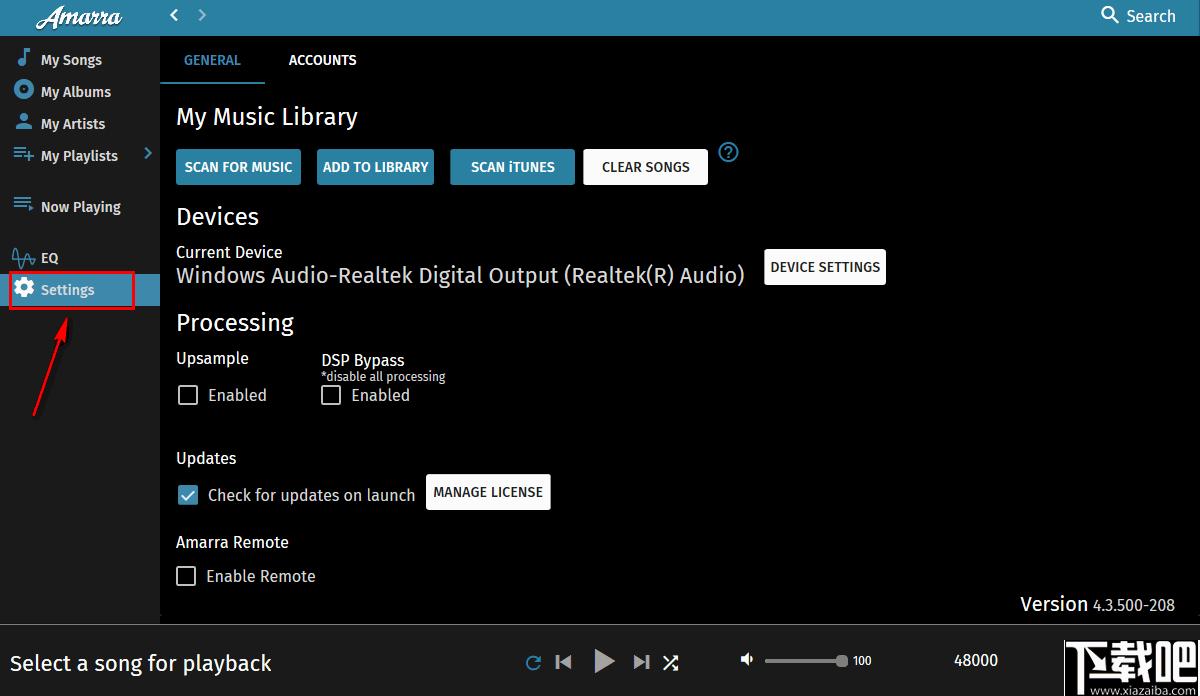
Task: Uncheck Check for updates on launch
Action: (x=187, y=494)
